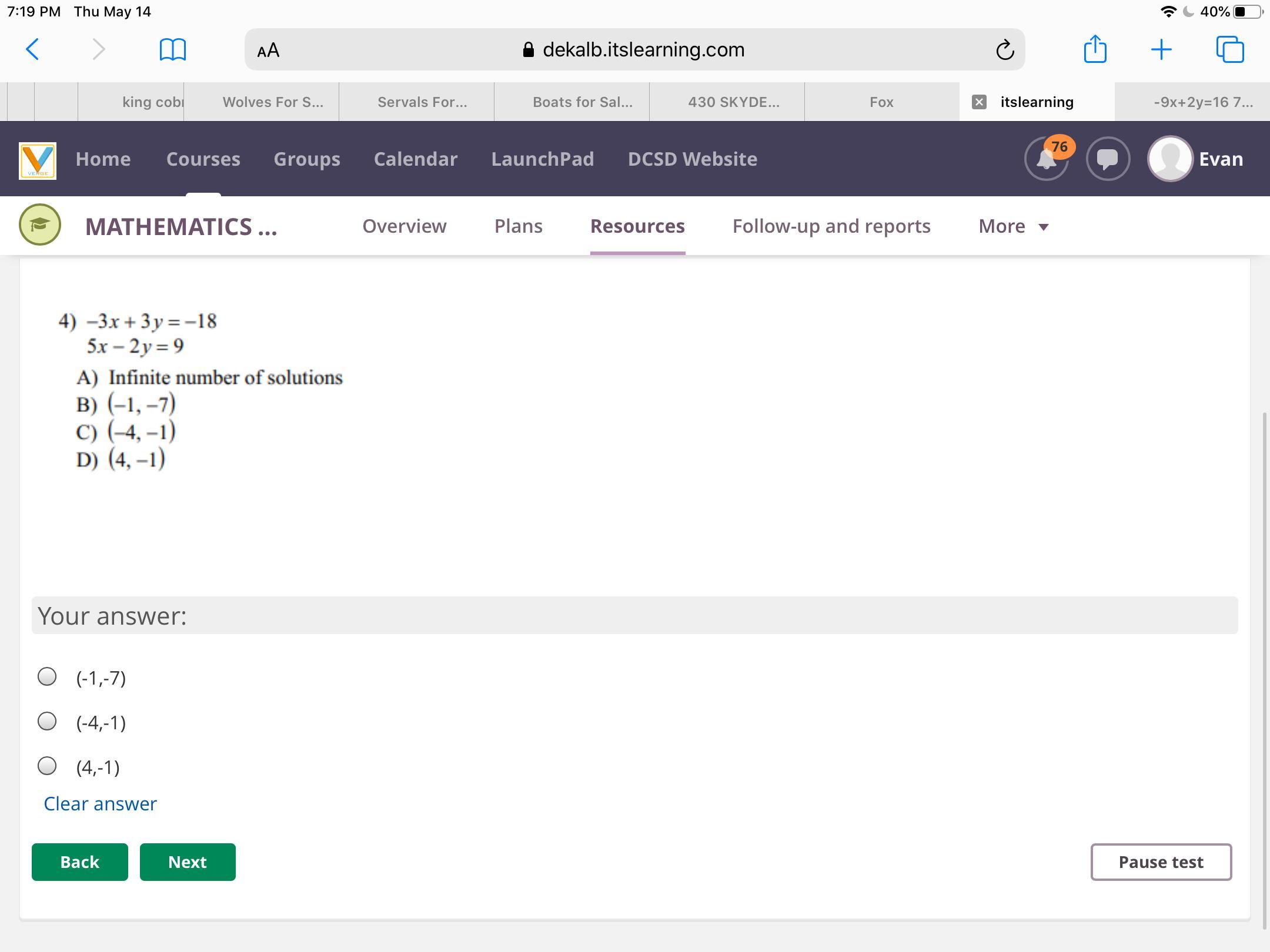Click the Verge logo icon
Image resolution: width=1270 pixels, height=952 pixels.
click(38, 160)
